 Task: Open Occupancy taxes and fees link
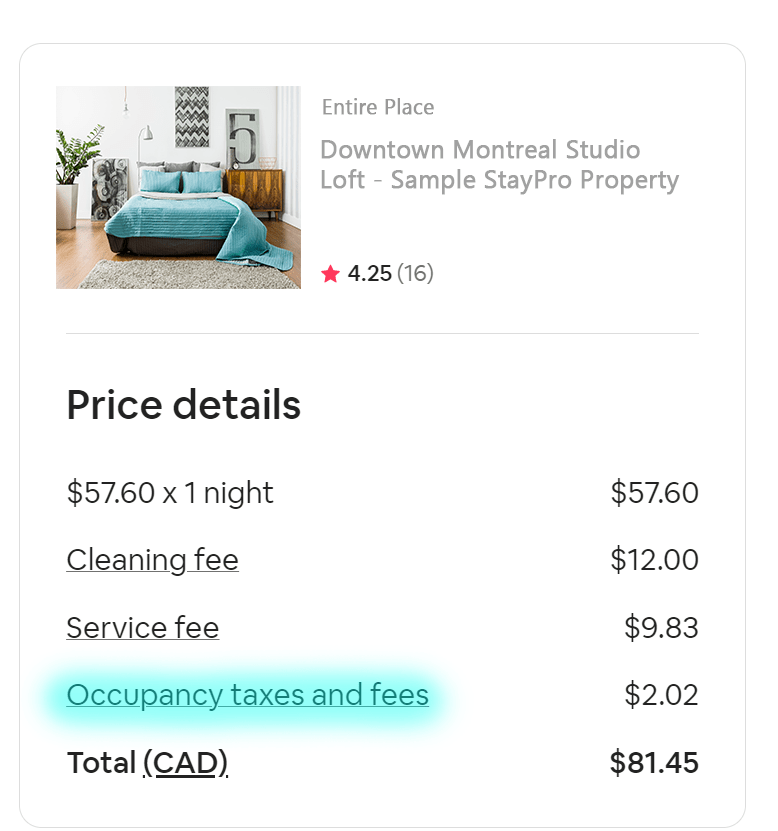(247, 695)
